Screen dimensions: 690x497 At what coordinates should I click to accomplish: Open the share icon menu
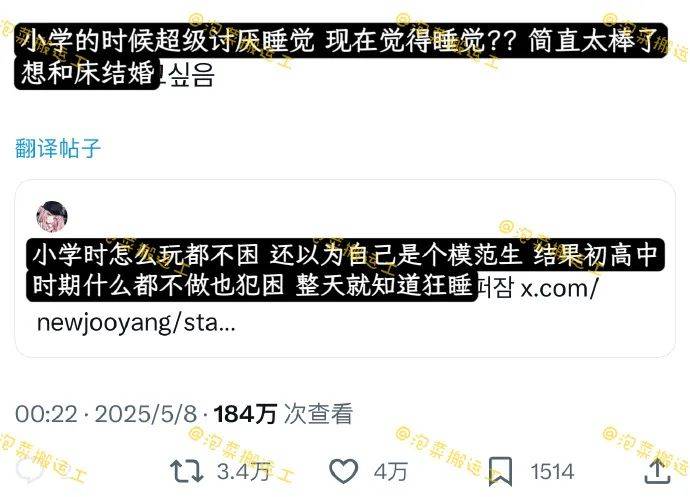coord(657,471)
